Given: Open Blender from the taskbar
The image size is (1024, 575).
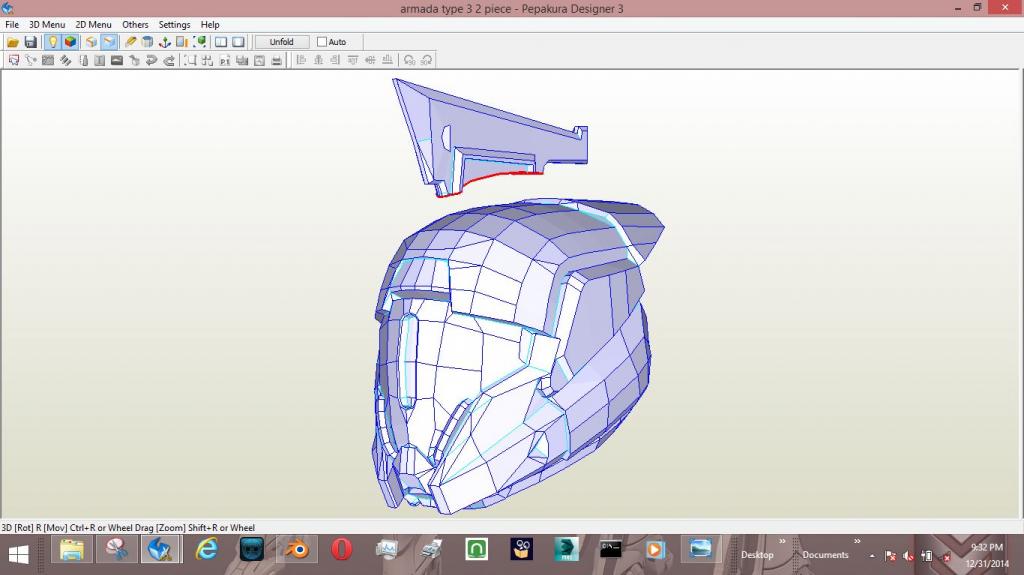Looking at the screenshot, I should 297,549.
